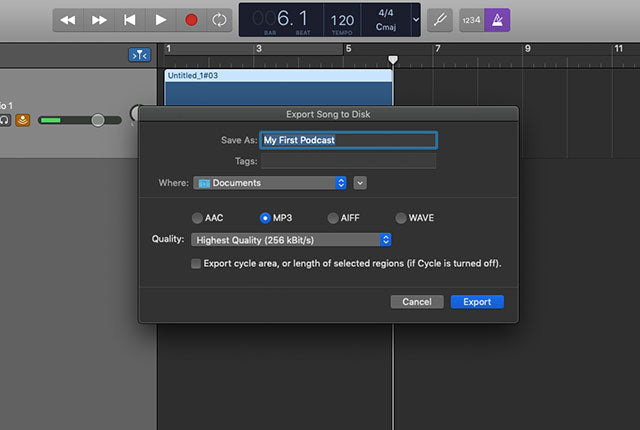Viewport: 640px width, 430px height.
Task: Enable record for the track
Action: click(x=22, y=120)
